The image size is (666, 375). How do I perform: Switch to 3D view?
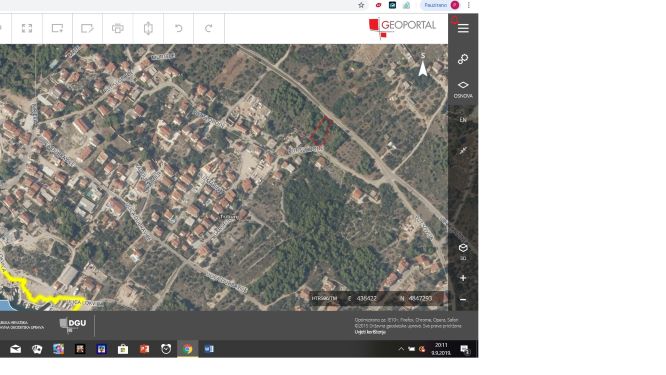click(x=463, y=251)
